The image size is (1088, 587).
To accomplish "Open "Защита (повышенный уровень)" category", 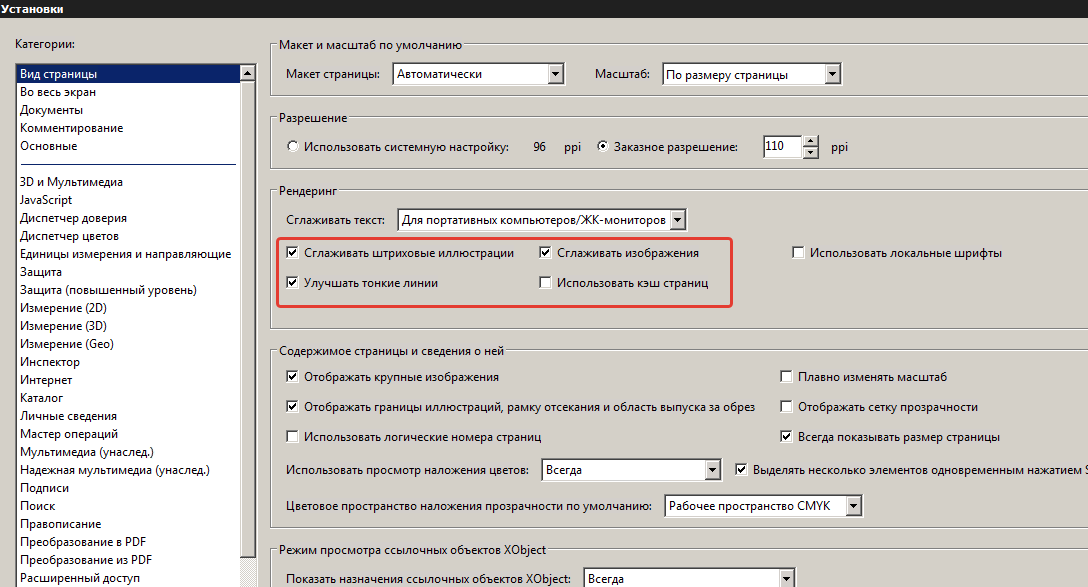I will coord(108,290).
